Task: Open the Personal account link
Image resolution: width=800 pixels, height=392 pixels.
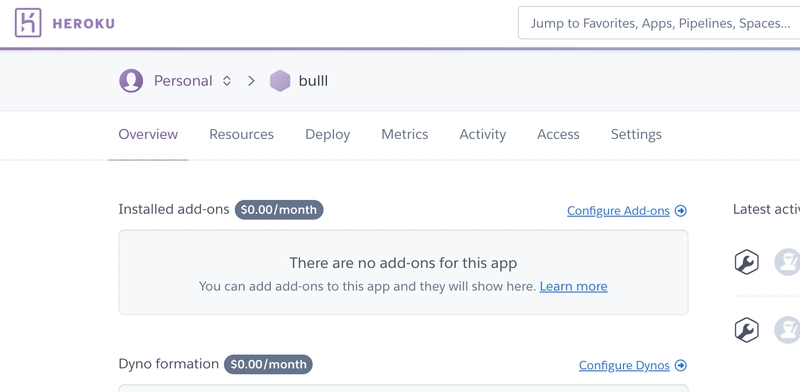Action: pyautogui.click(x=183, y=81)
